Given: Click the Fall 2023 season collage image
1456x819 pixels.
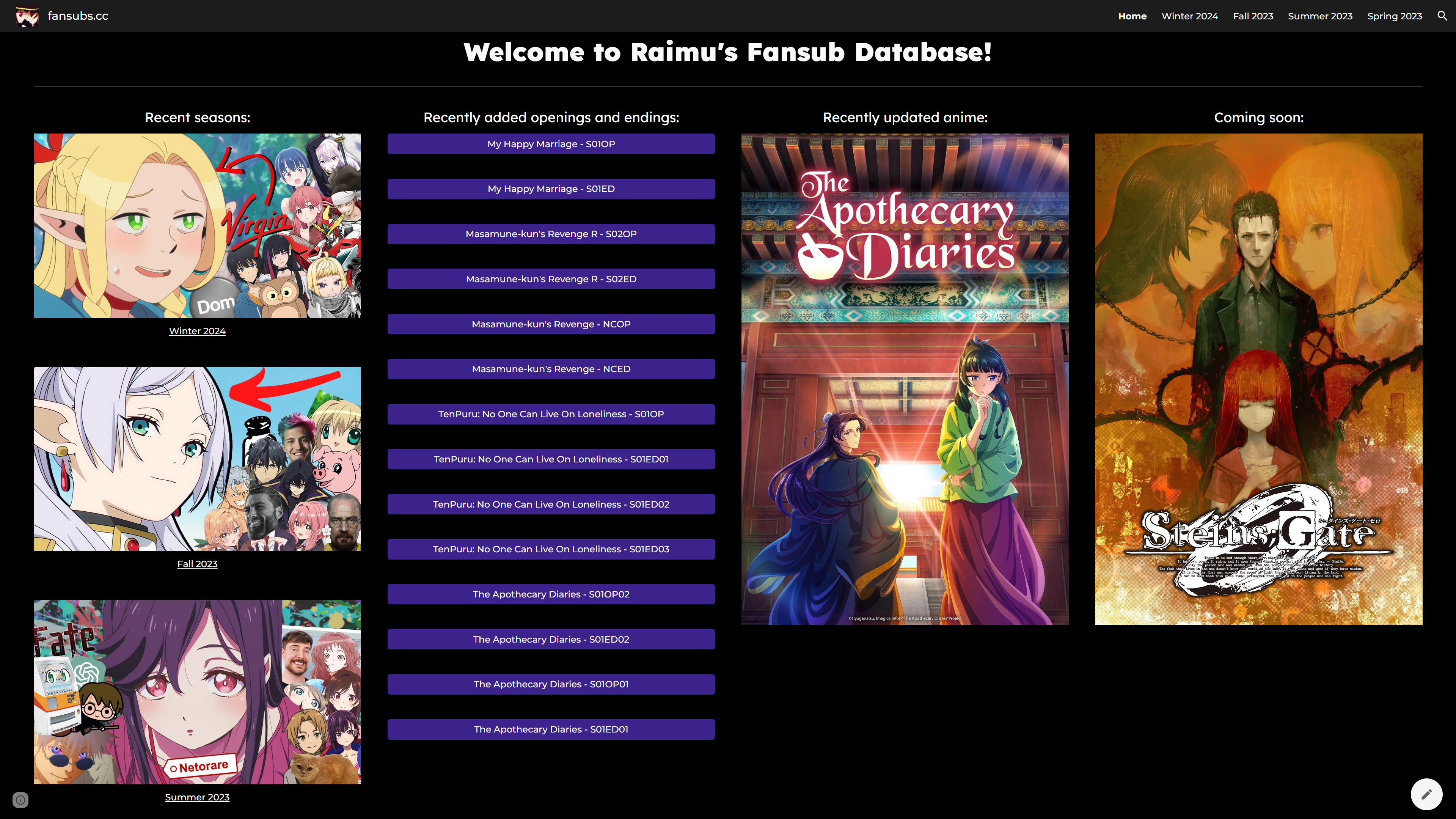Looking at the screenshot, I should [197, 458].
